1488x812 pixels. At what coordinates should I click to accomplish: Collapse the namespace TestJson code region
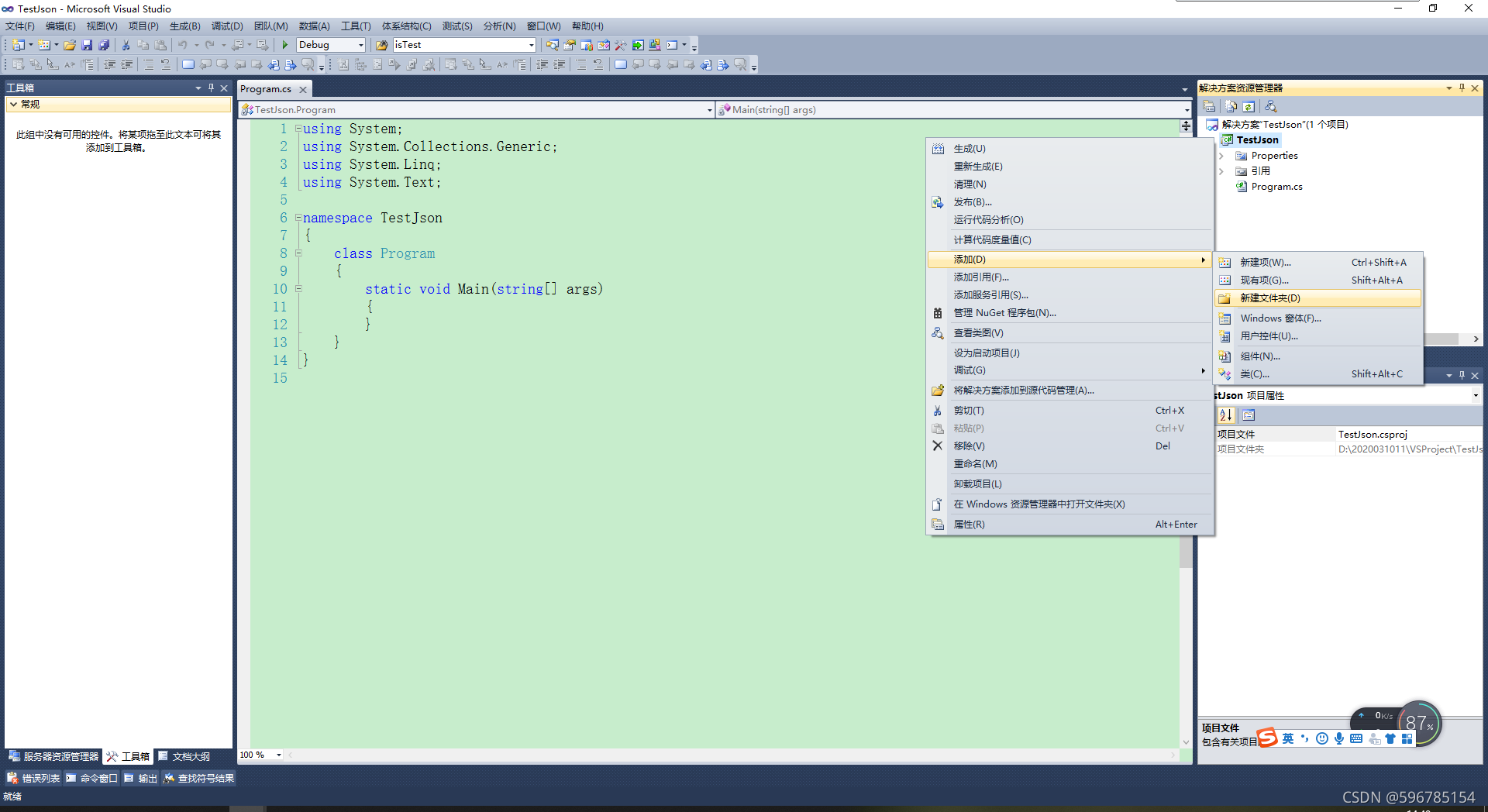pyautogui.click(x=298, y=218)
